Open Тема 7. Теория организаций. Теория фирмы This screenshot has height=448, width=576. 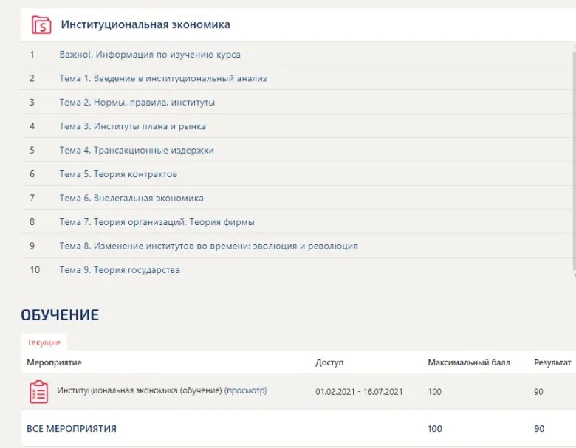157,222
